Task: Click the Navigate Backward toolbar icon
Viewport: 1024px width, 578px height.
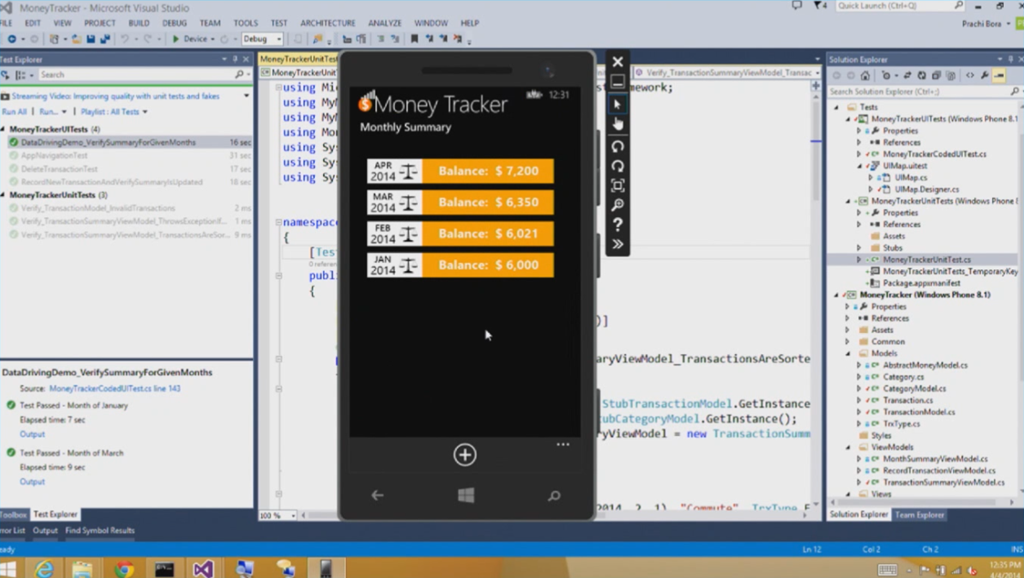Action: click(12, 39)
